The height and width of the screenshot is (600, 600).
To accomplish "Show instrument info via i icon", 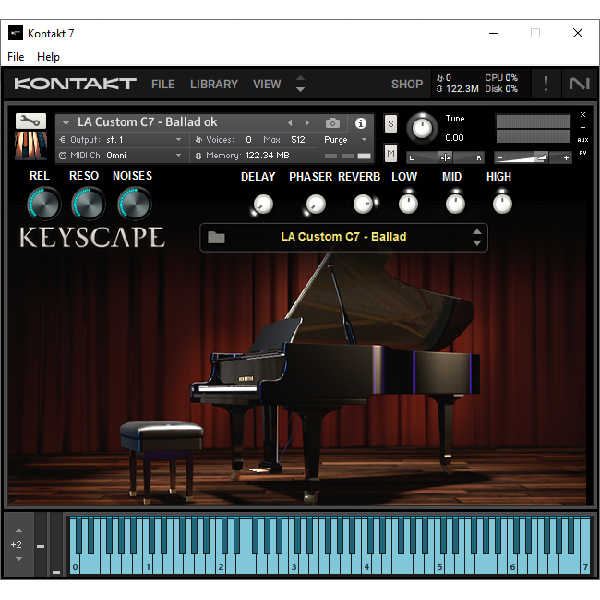I will (360, 123).
